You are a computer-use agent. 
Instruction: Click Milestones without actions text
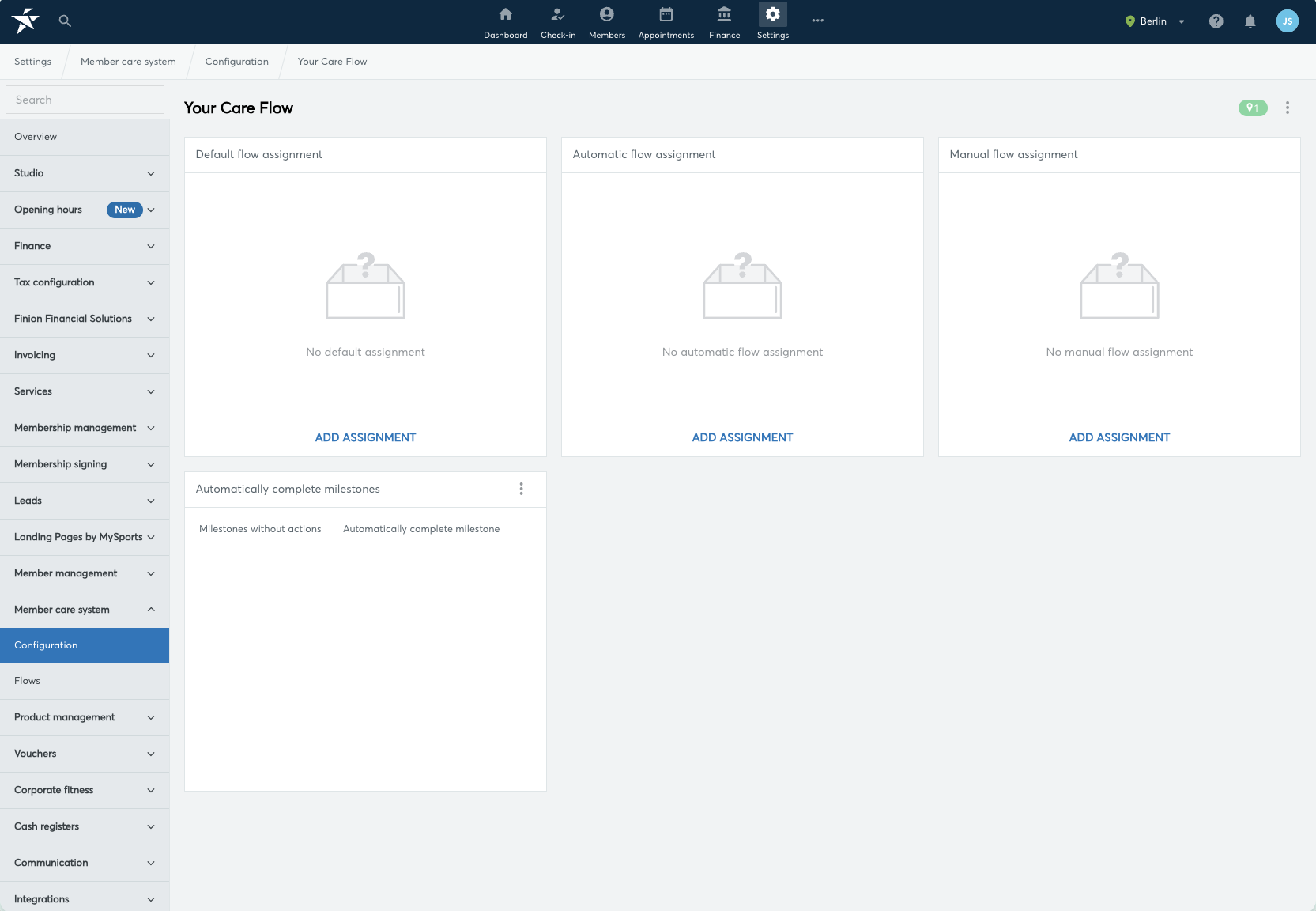point(260,529)
